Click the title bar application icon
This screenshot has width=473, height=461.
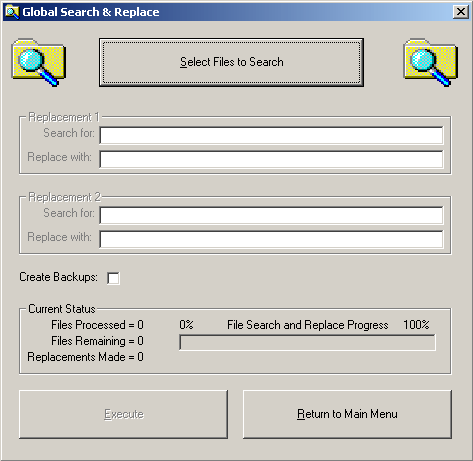[x=12, y=12]
